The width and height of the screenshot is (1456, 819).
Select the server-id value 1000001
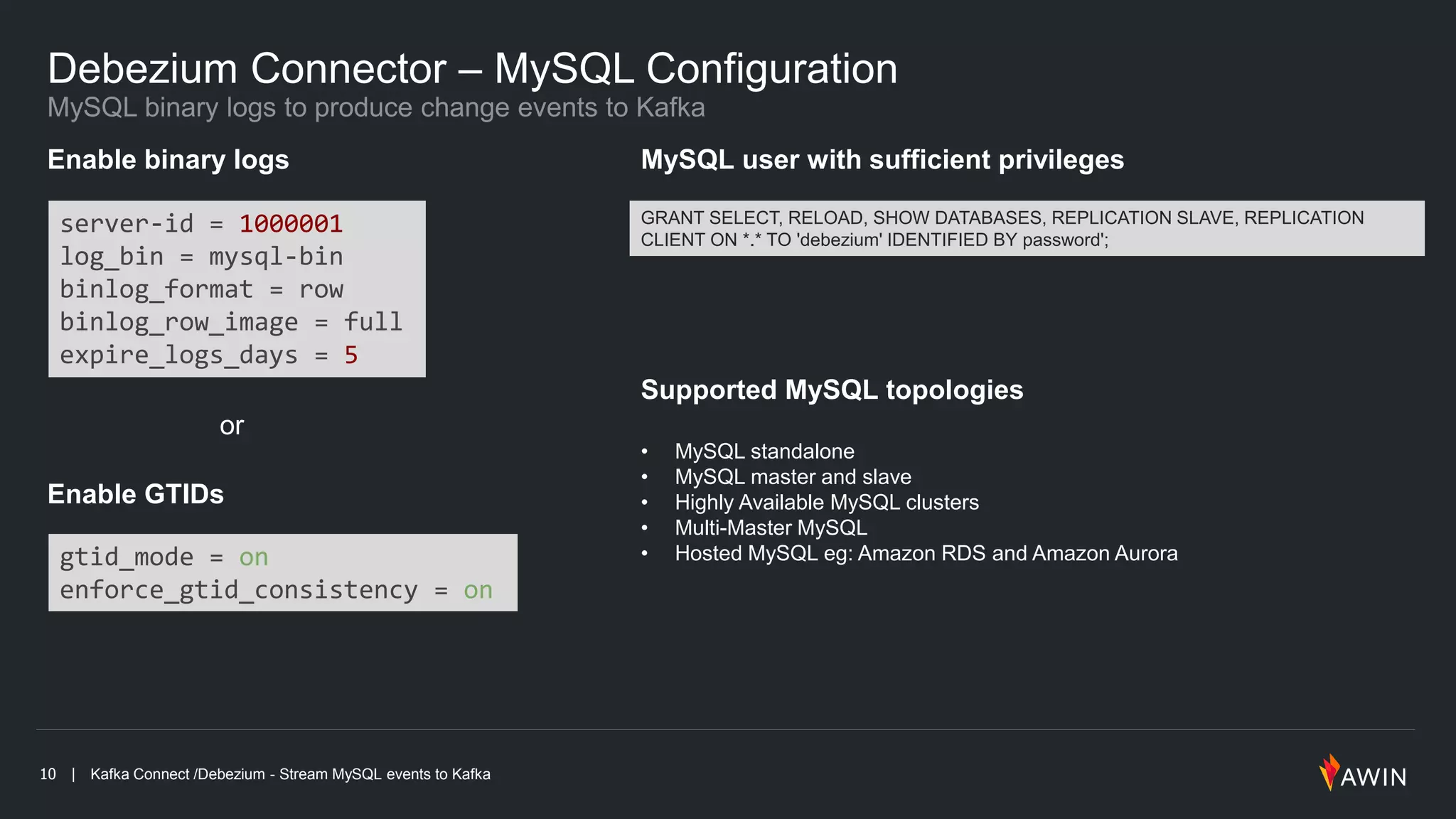click(291, 224)
